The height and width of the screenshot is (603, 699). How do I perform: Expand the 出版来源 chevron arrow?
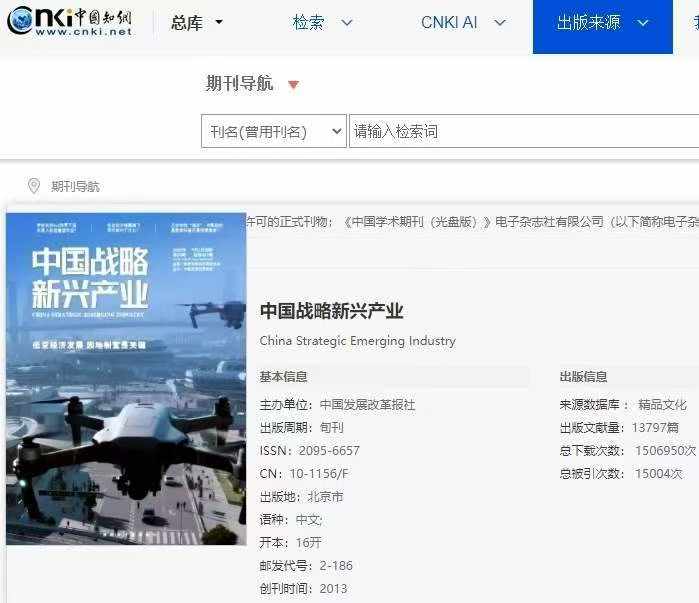[x=643, y=22]
